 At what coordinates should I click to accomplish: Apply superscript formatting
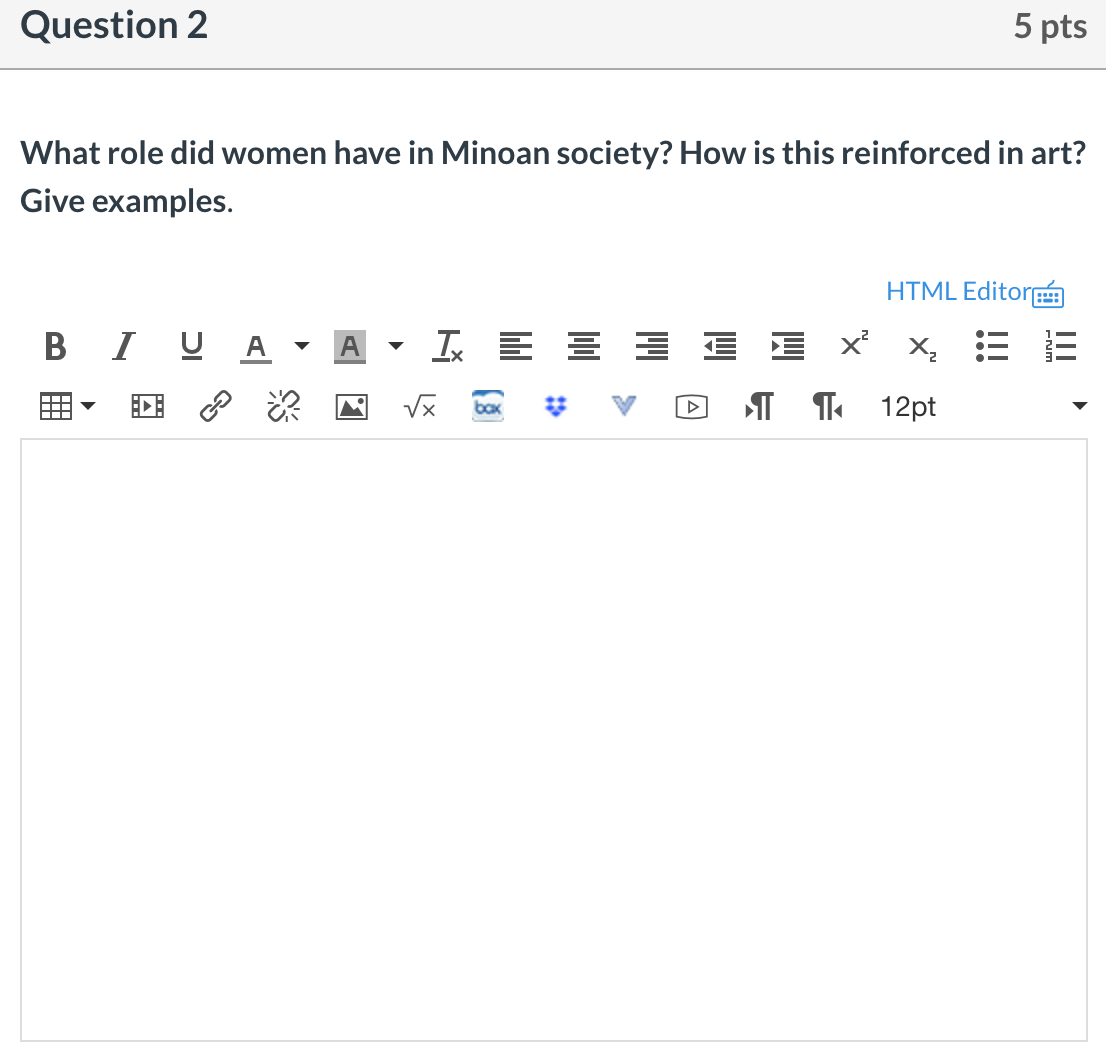tap(852, 345)
